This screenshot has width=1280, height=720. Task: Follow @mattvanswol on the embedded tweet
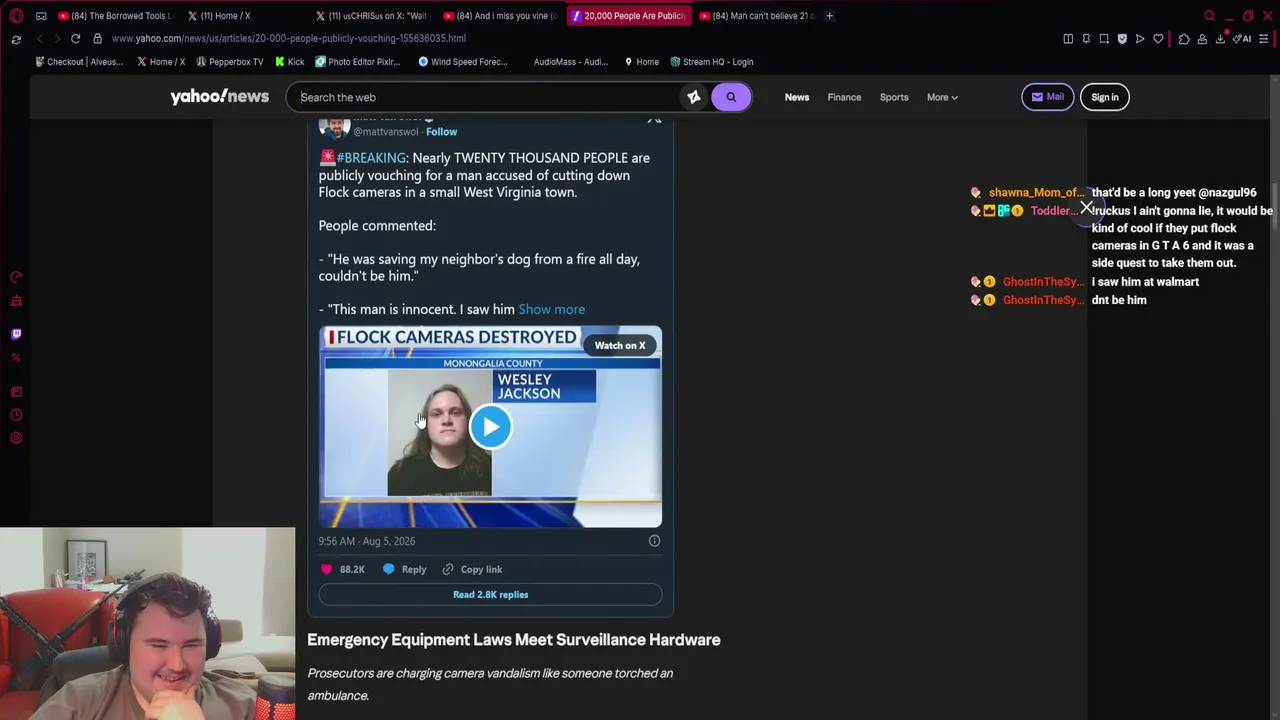pyautogui.click(x=441, y=132)
